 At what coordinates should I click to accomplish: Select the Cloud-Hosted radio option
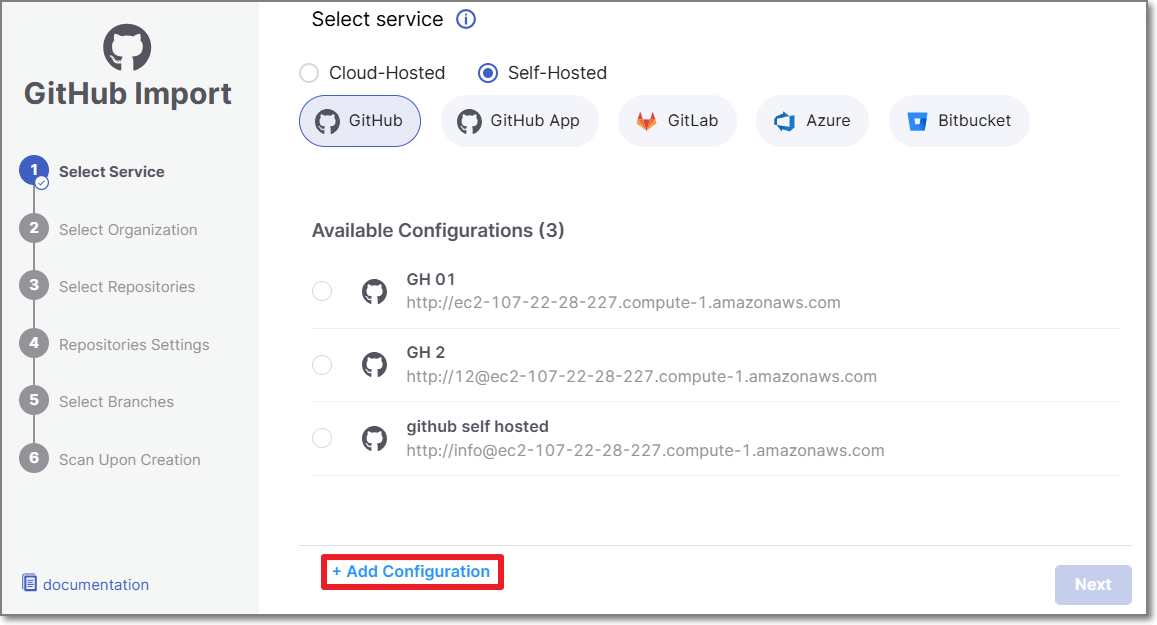click(310, 73)
